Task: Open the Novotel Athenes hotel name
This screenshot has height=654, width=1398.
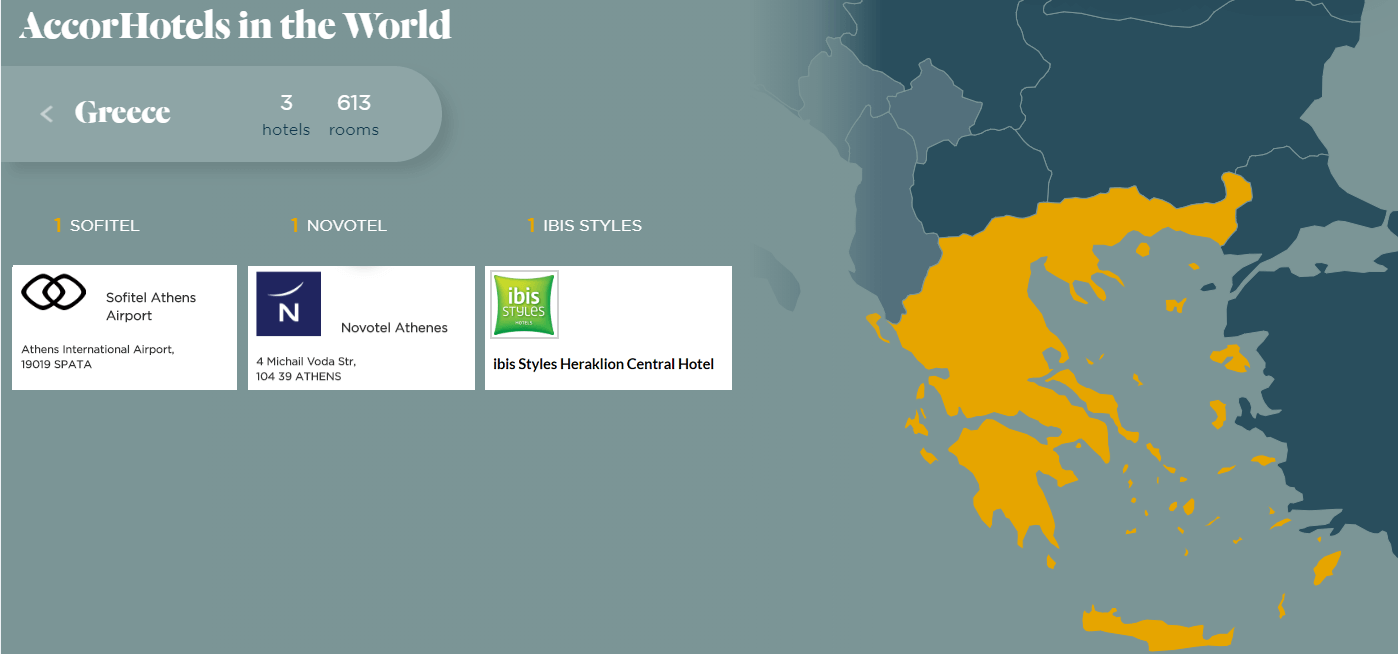Action: (394, 328)
